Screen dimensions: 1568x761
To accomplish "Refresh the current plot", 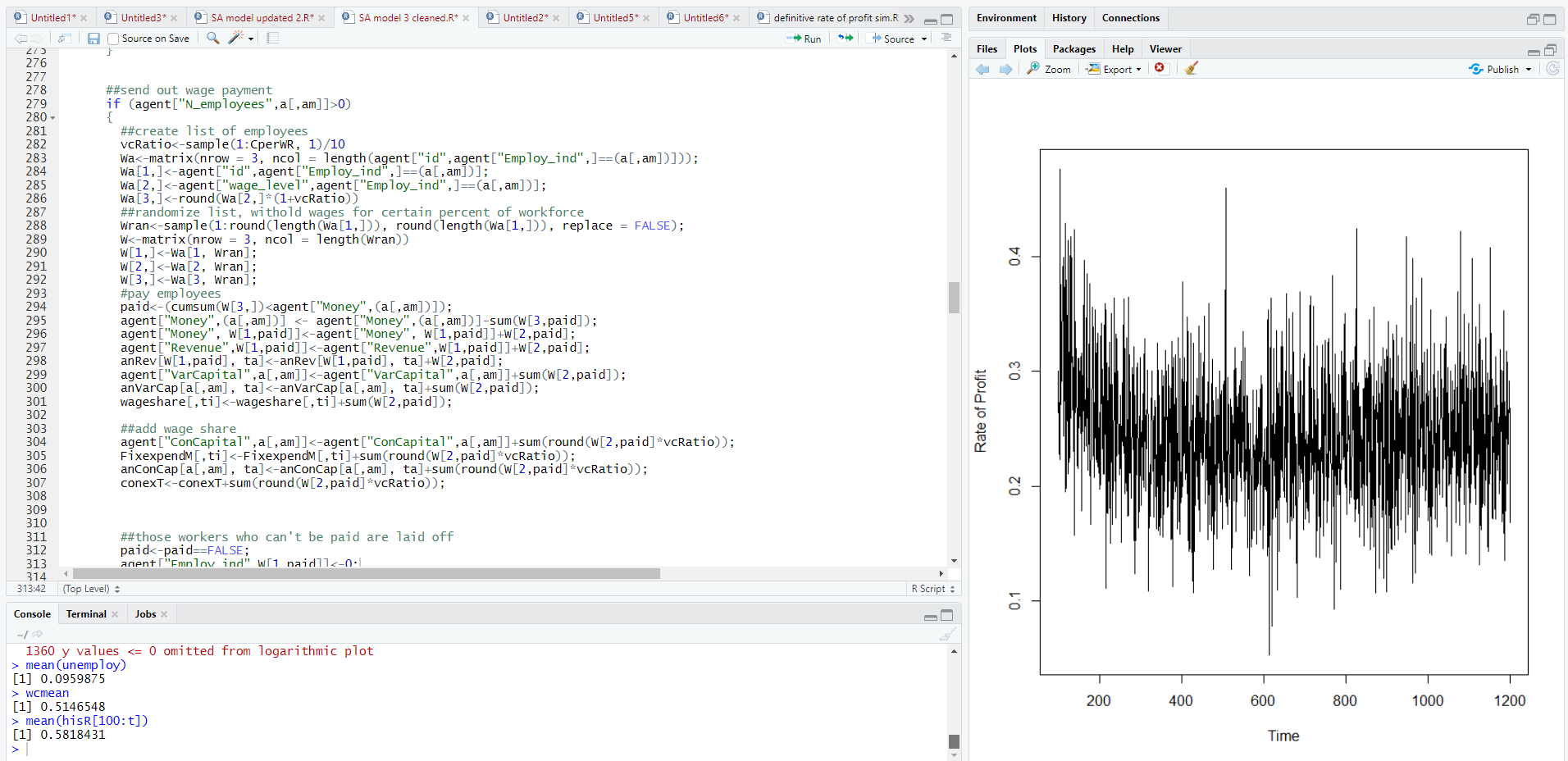I will pos(1553,69).
